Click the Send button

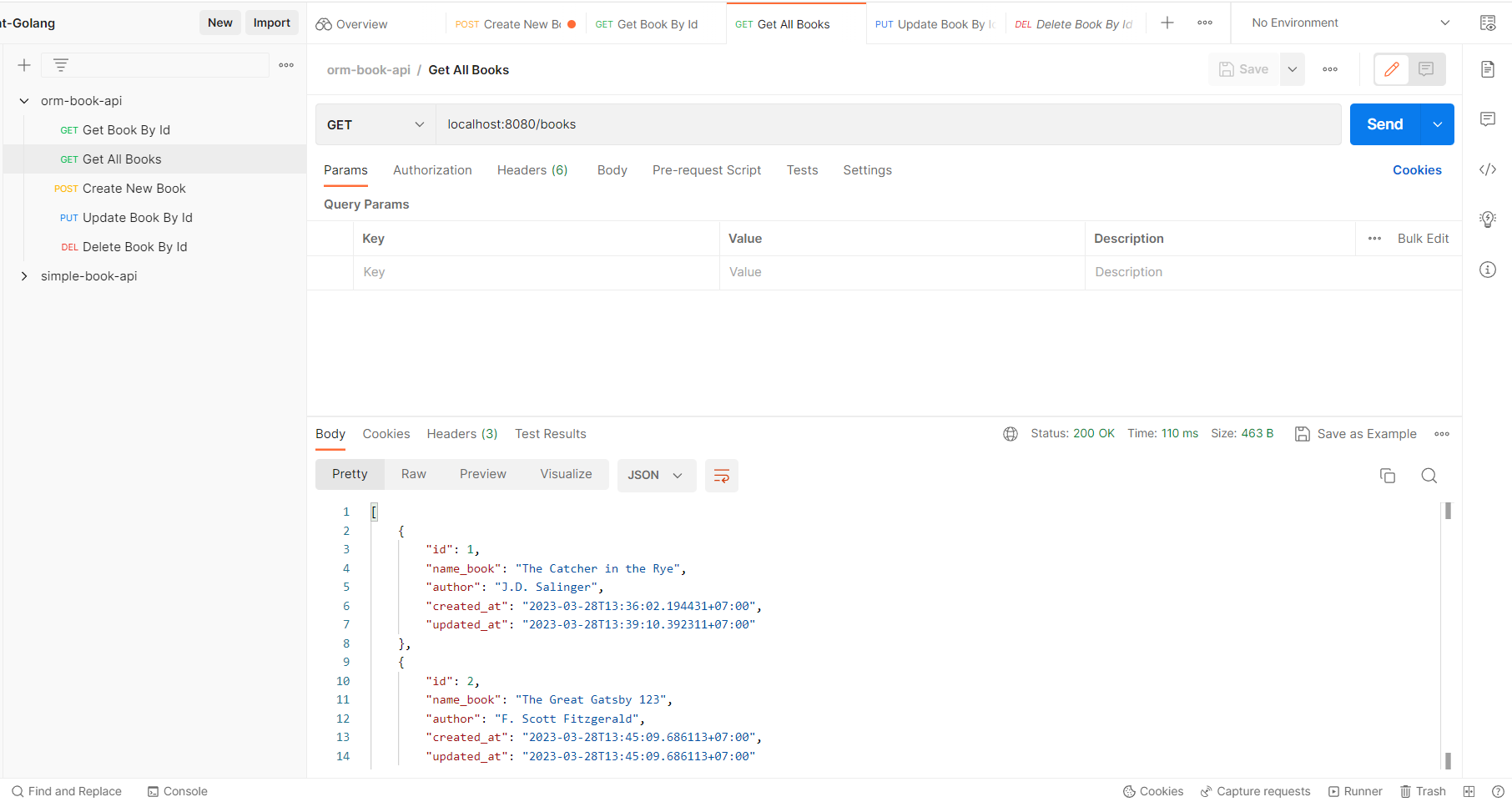(1385, 124)
